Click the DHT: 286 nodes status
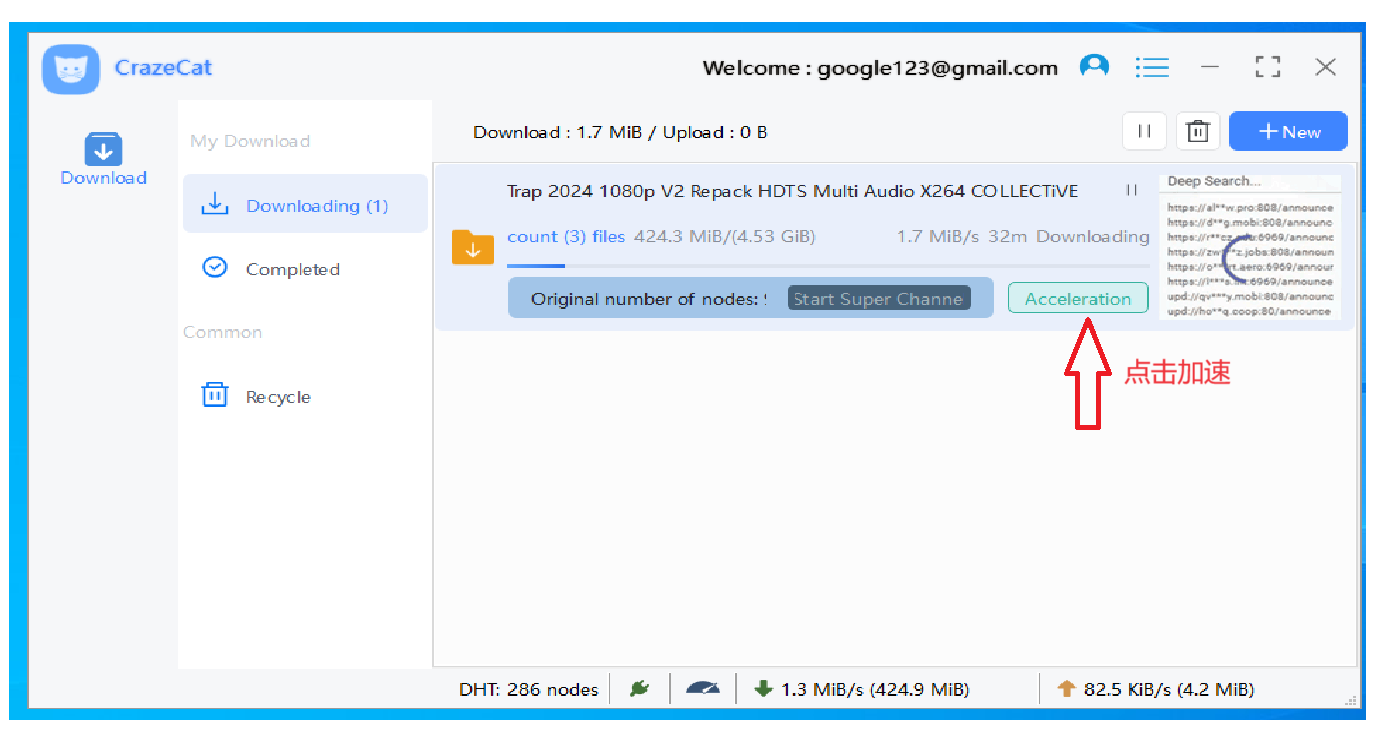The width and height of the screenshot is (1379, 739). tap(528, 689)
